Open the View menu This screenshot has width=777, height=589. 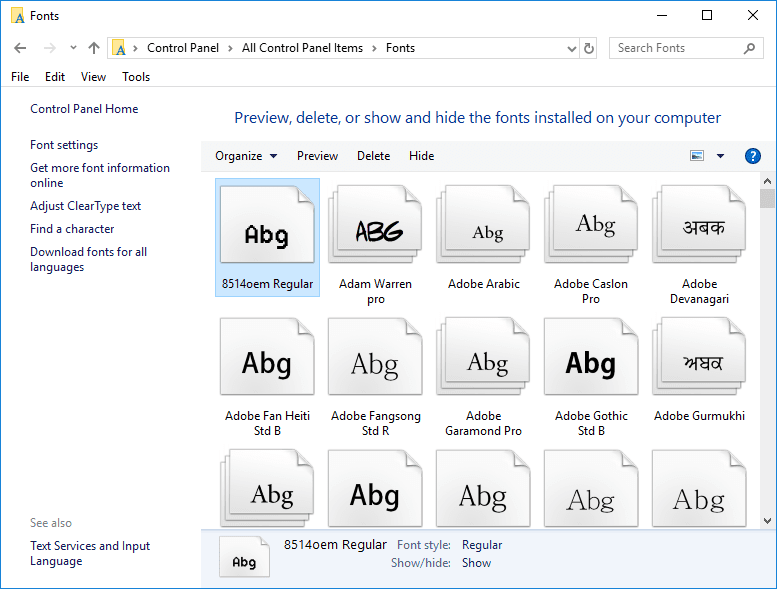[x=93, y=77]
